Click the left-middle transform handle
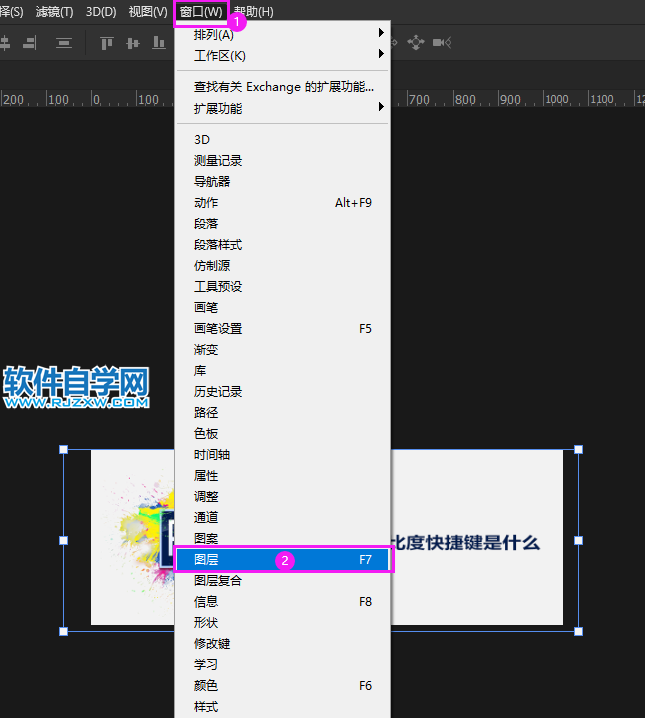The image size is (645, 718). [x=64, y=540]
